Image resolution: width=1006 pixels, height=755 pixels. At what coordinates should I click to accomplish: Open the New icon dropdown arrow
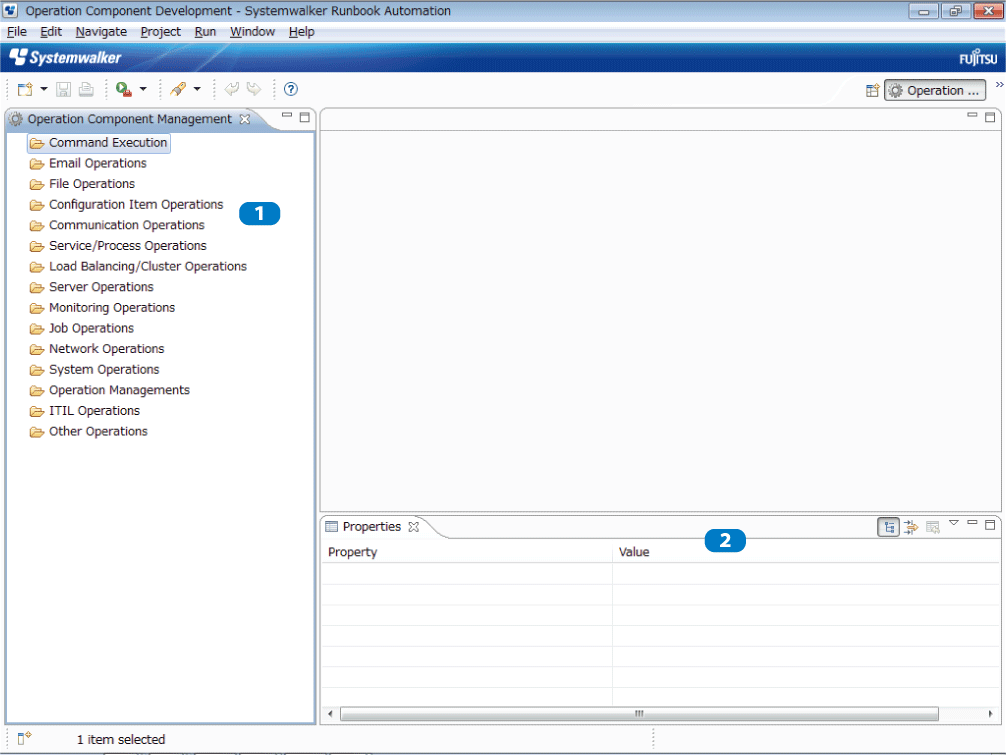pos(44,89)
